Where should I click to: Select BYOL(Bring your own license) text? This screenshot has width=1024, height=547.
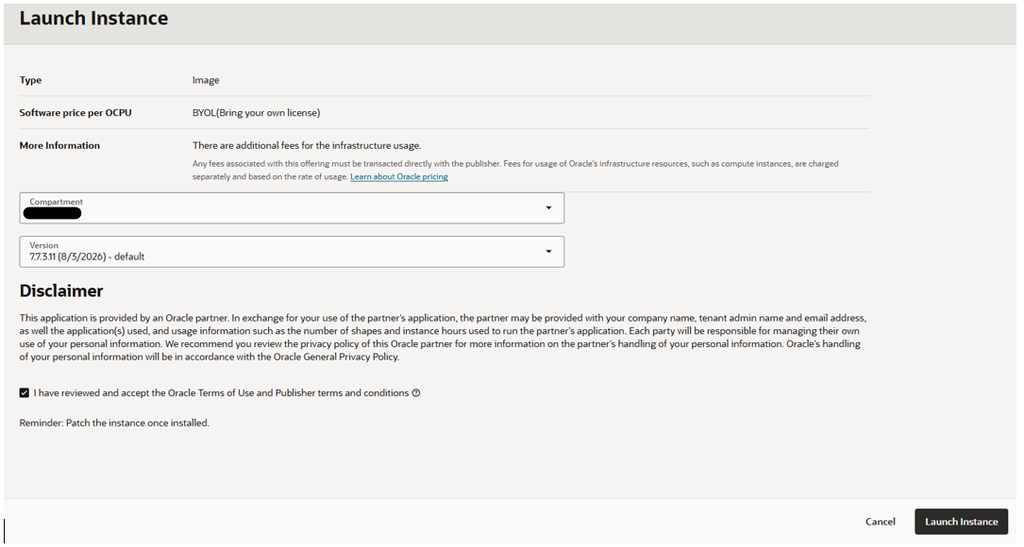click(256, 112)
